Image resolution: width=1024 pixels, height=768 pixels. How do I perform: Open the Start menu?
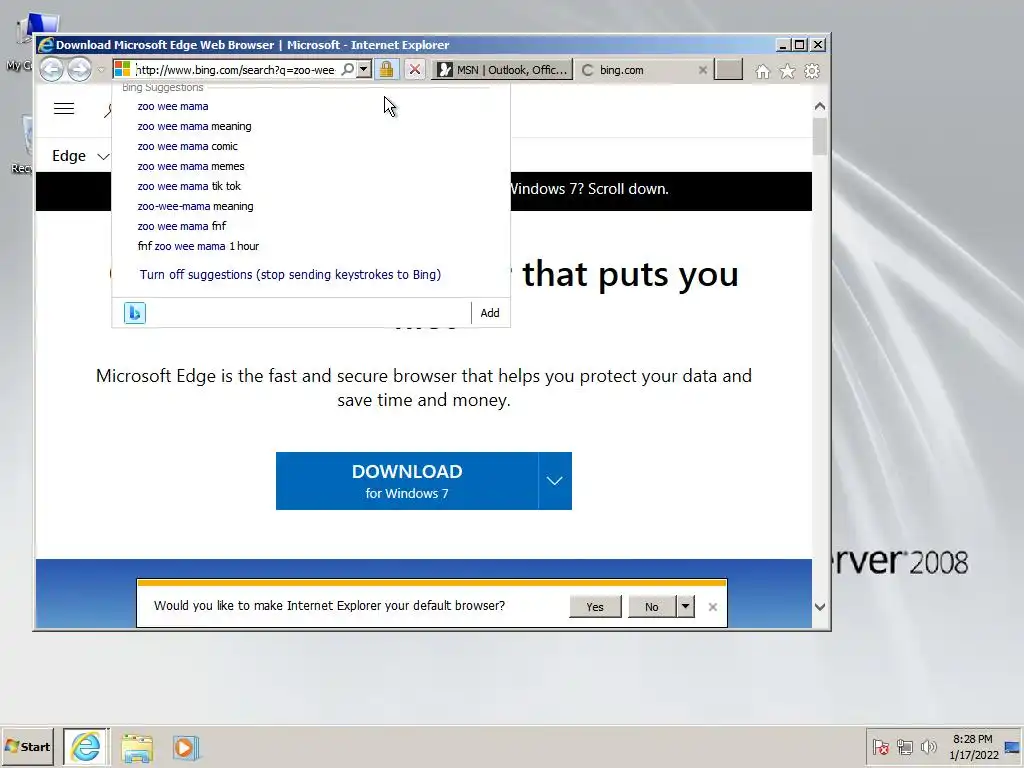coord(27,746)
